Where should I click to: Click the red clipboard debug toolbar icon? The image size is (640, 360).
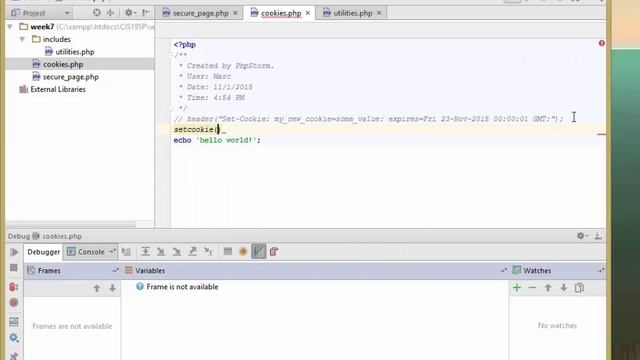274,252
